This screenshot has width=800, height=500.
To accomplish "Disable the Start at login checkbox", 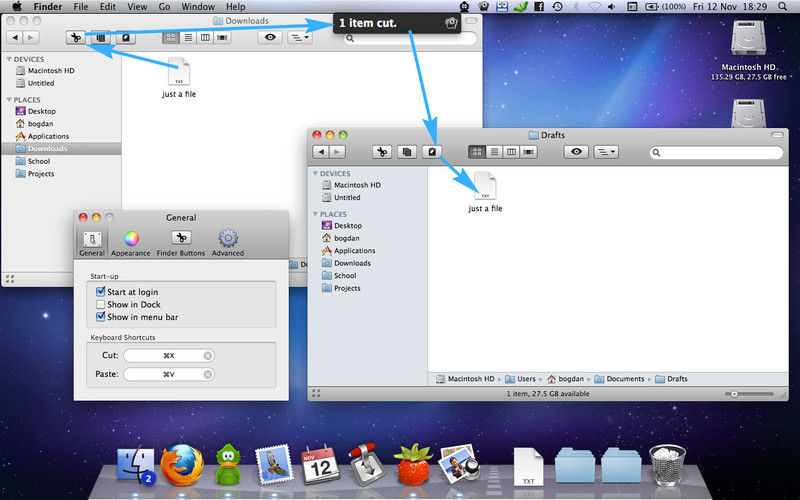I will point(101,292).
